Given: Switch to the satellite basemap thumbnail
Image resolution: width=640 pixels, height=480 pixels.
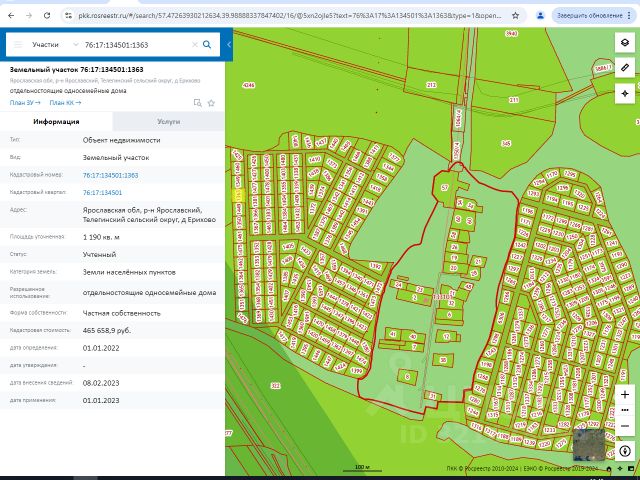Looking at the screenshot, I should tap(587, 446).
